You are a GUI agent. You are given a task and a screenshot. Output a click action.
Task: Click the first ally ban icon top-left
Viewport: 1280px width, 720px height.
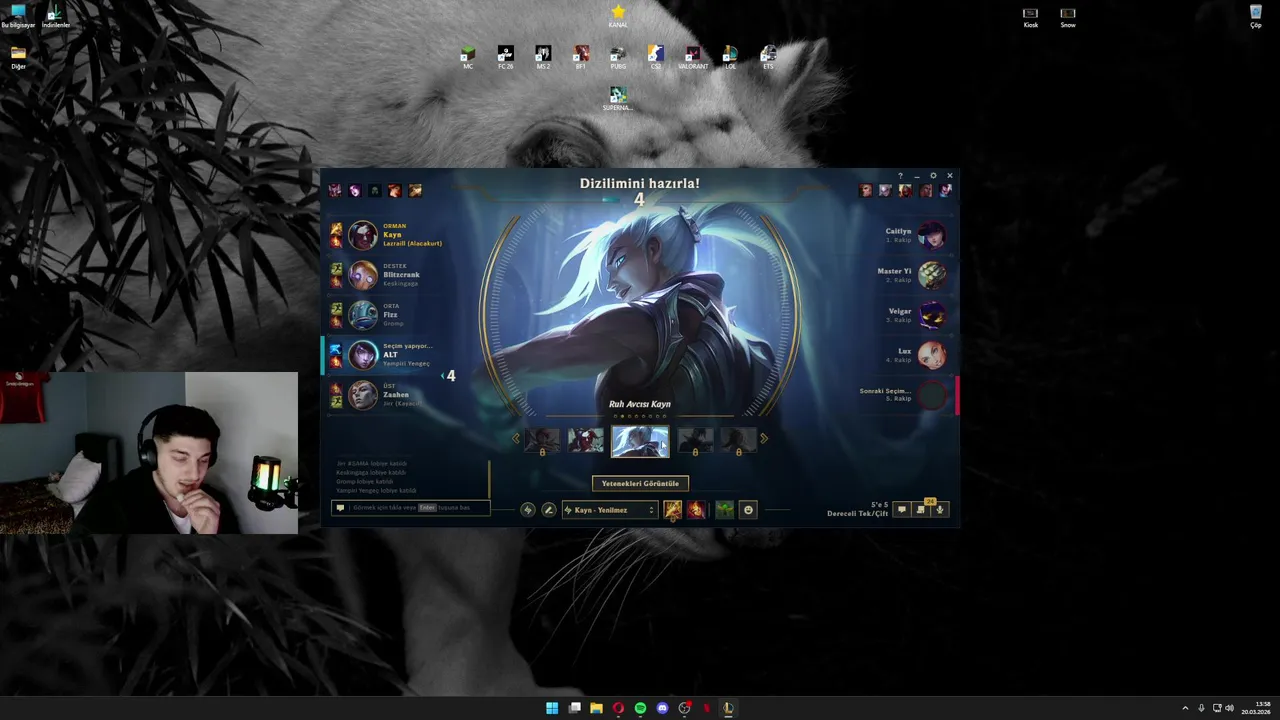tap(335, 190)
